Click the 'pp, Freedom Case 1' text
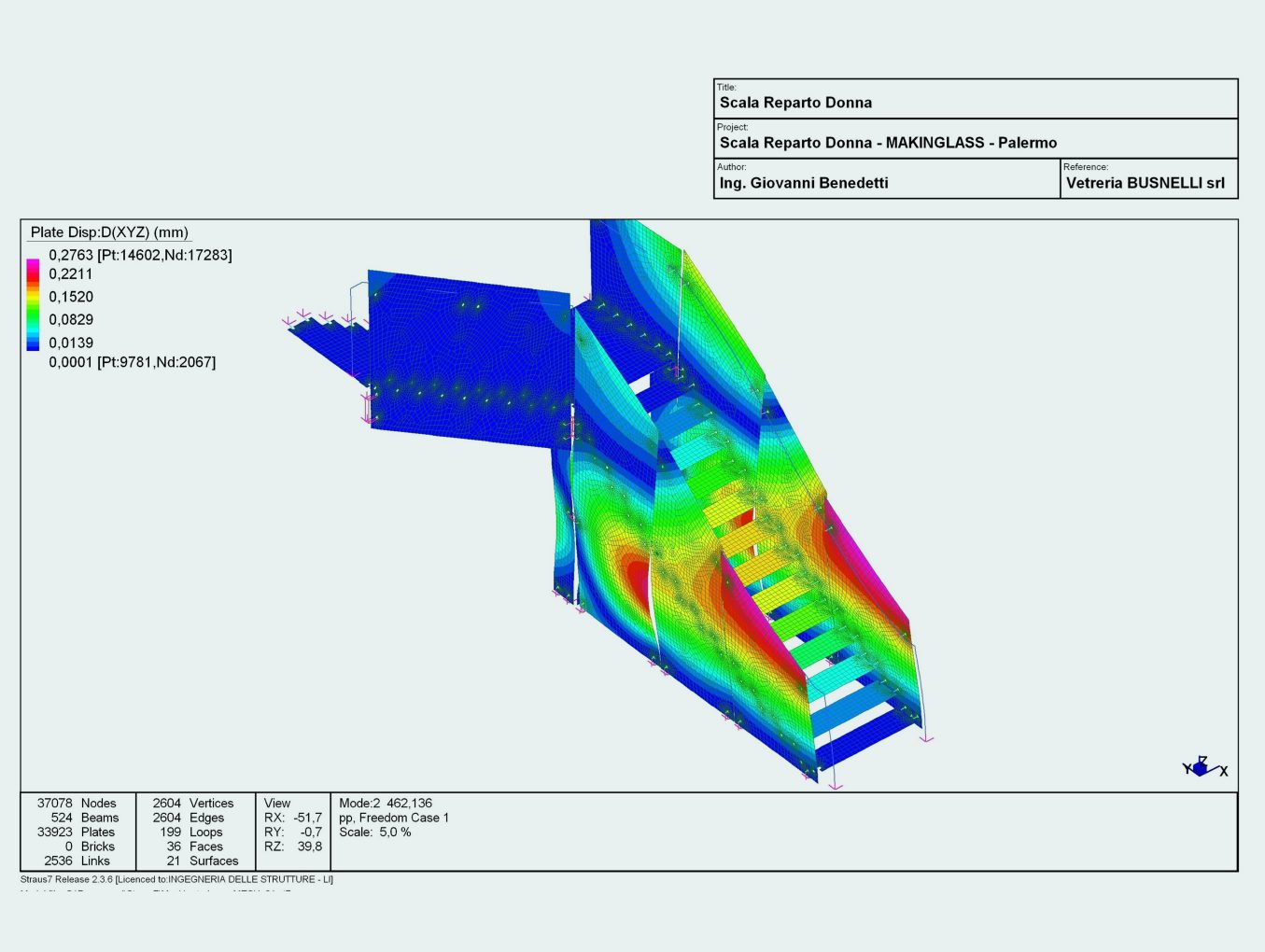This screenshot has width=1265, height=952. click(394, 818)
